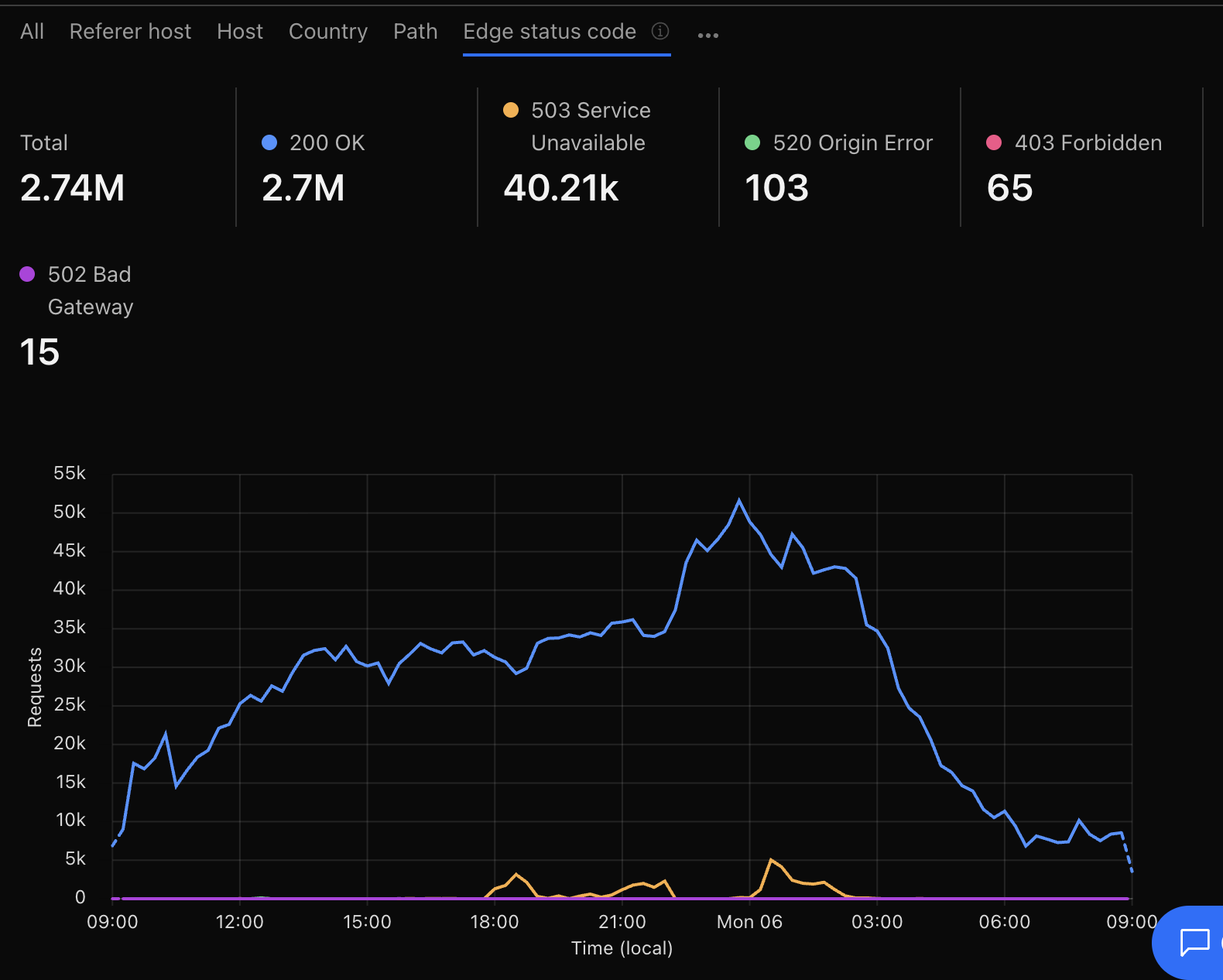Toggle the 503 Service Unavailable series label
1223x980 pixels.
[x=591, y=127]
